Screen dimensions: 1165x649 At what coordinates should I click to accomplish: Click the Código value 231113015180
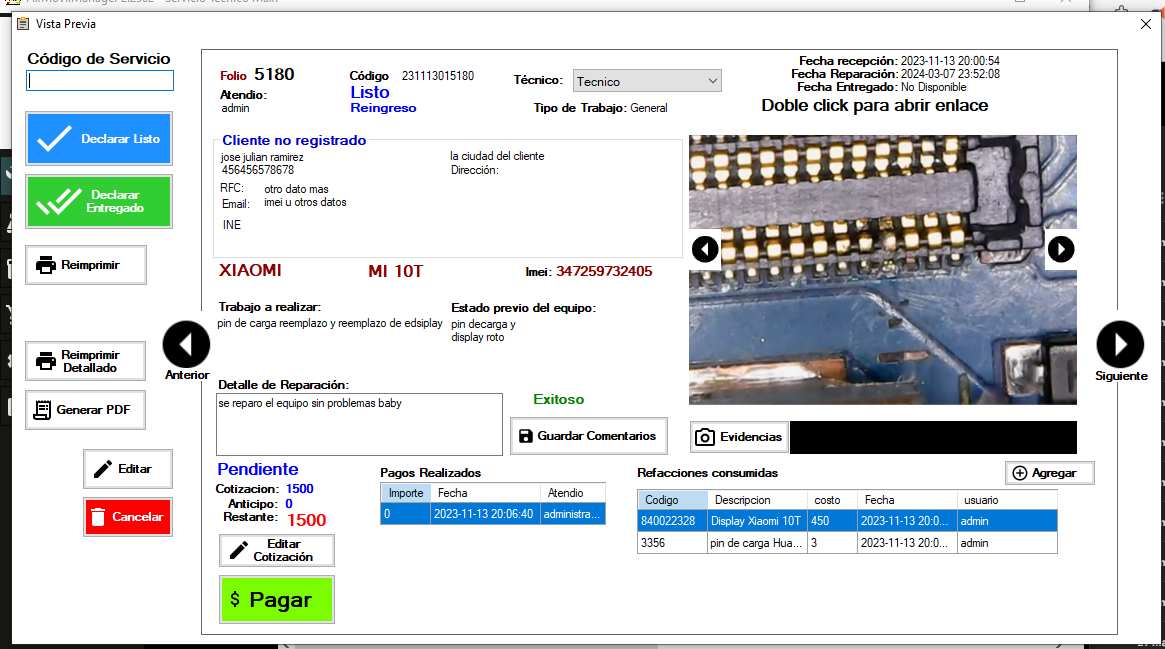tap(438, 76)
